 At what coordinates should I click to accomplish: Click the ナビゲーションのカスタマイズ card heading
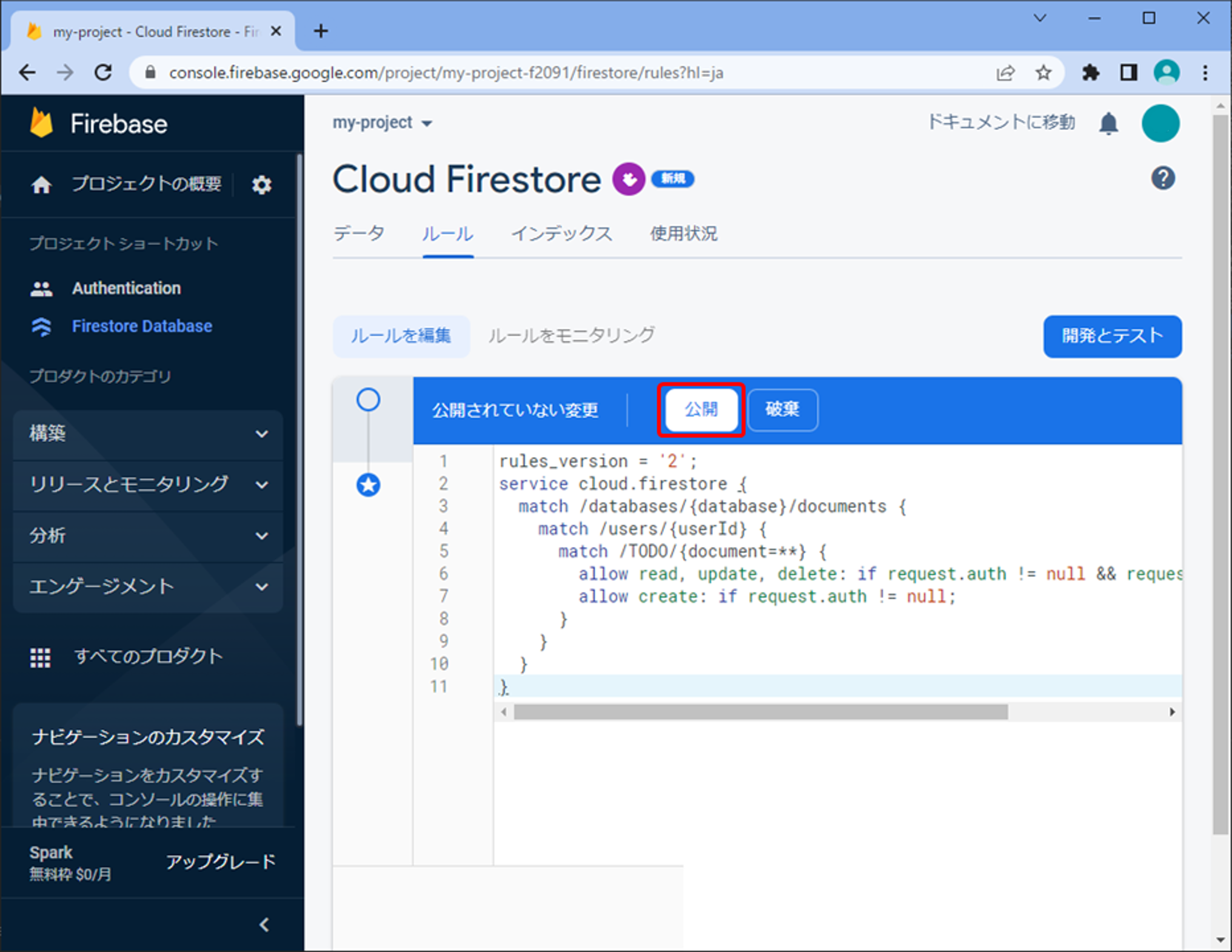pos(148,737)
